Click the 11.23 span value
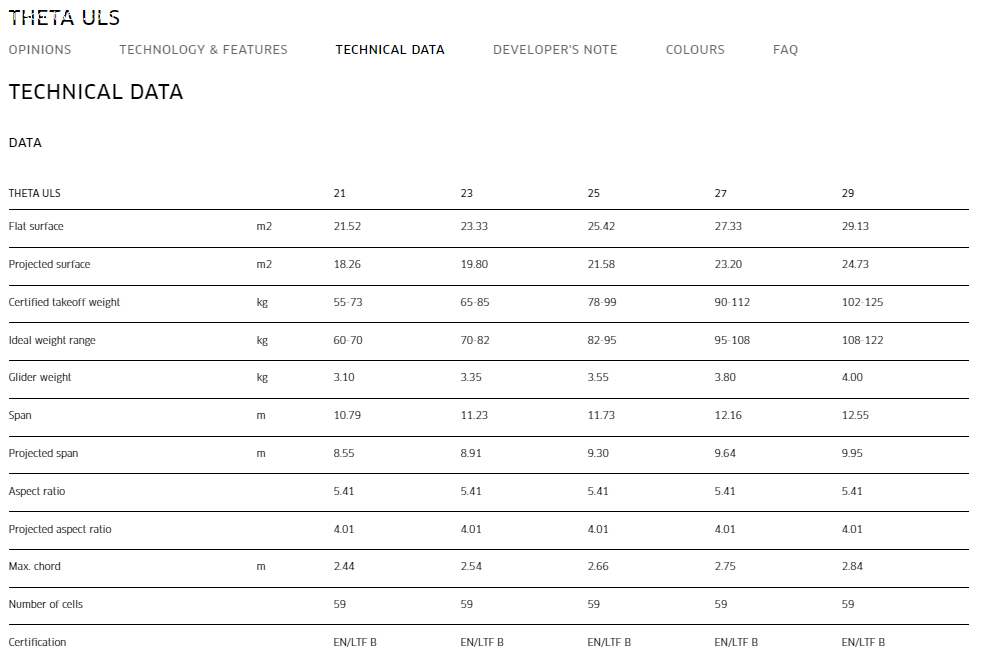 (x=474, y=415)
